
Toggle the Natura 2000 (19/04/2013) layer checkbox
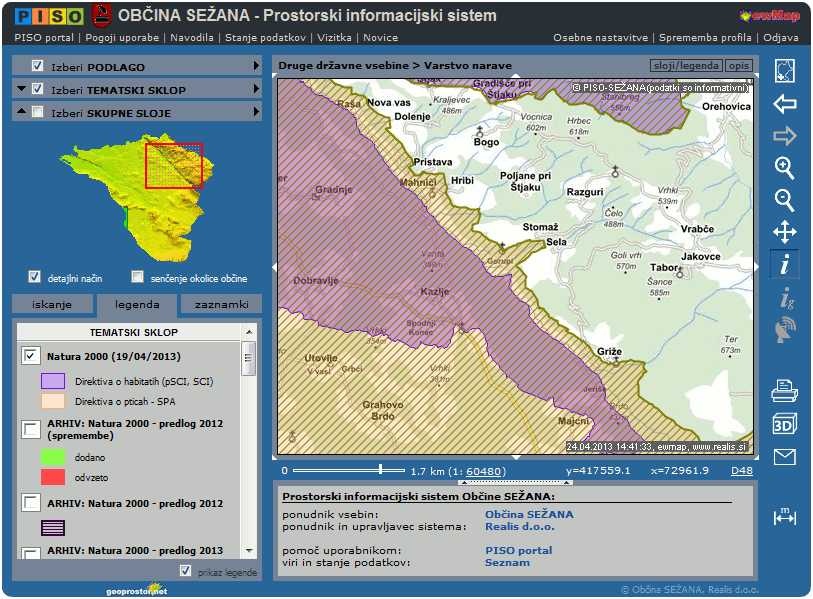pos(30,355)
